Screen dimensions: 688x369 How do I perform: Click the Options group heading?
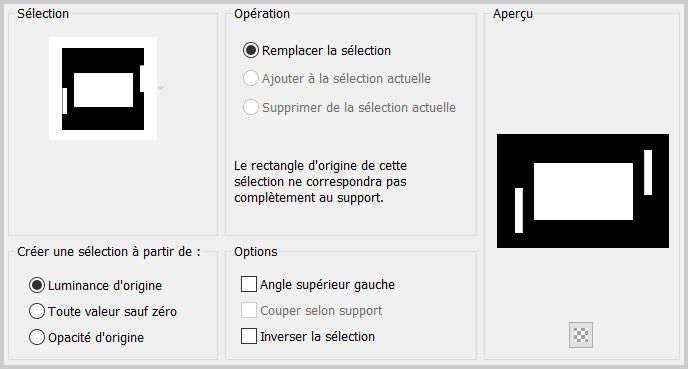(x=256, y=251)
